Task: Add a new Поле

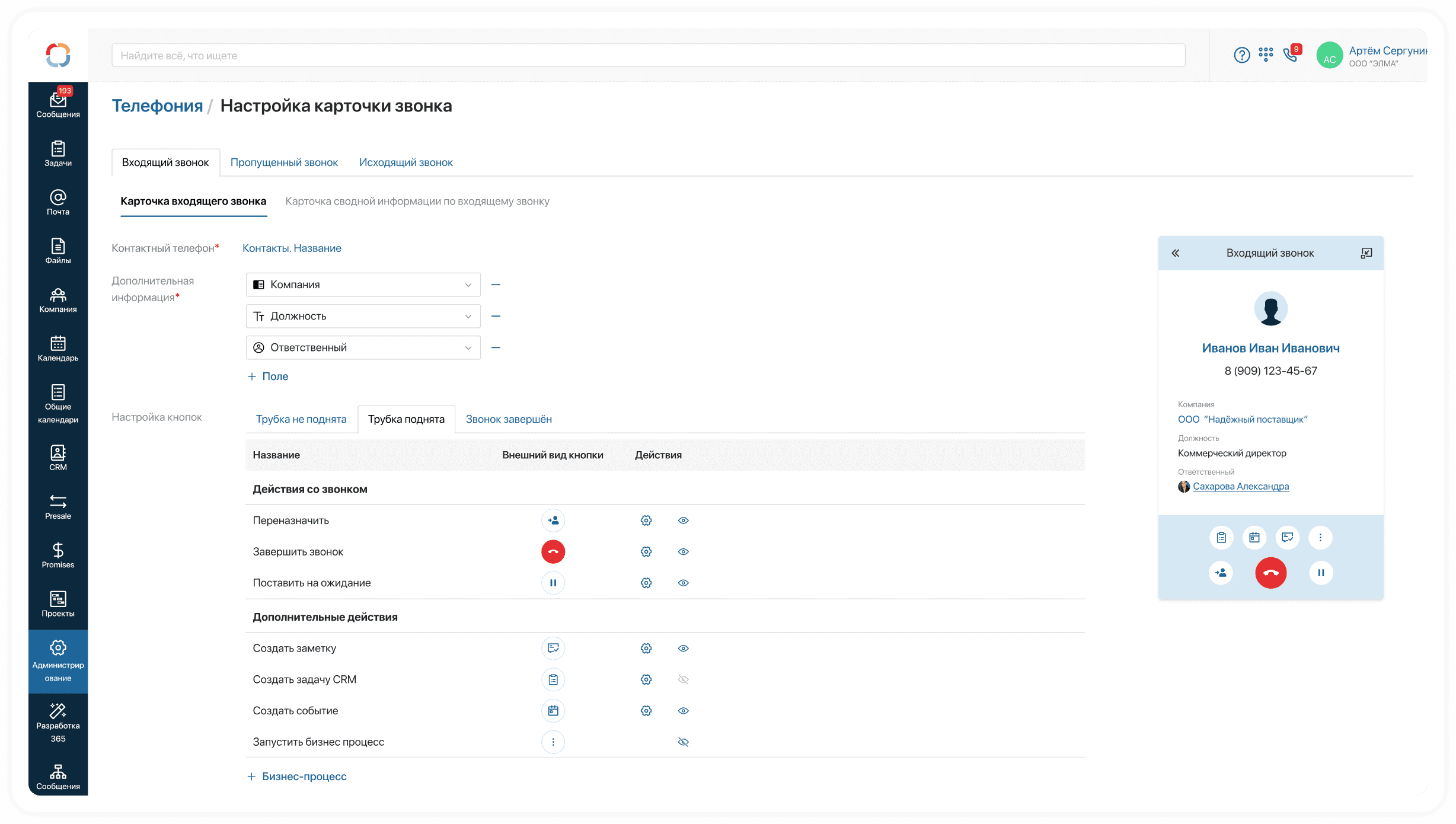Action: click(x=268, y=376)
